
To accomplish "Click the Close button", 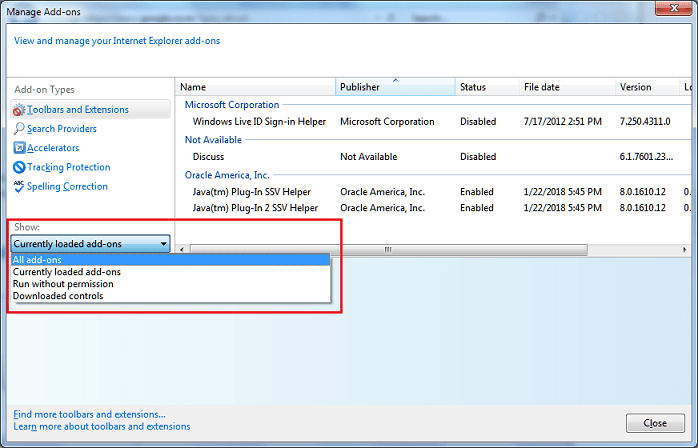I will (655, 423).
